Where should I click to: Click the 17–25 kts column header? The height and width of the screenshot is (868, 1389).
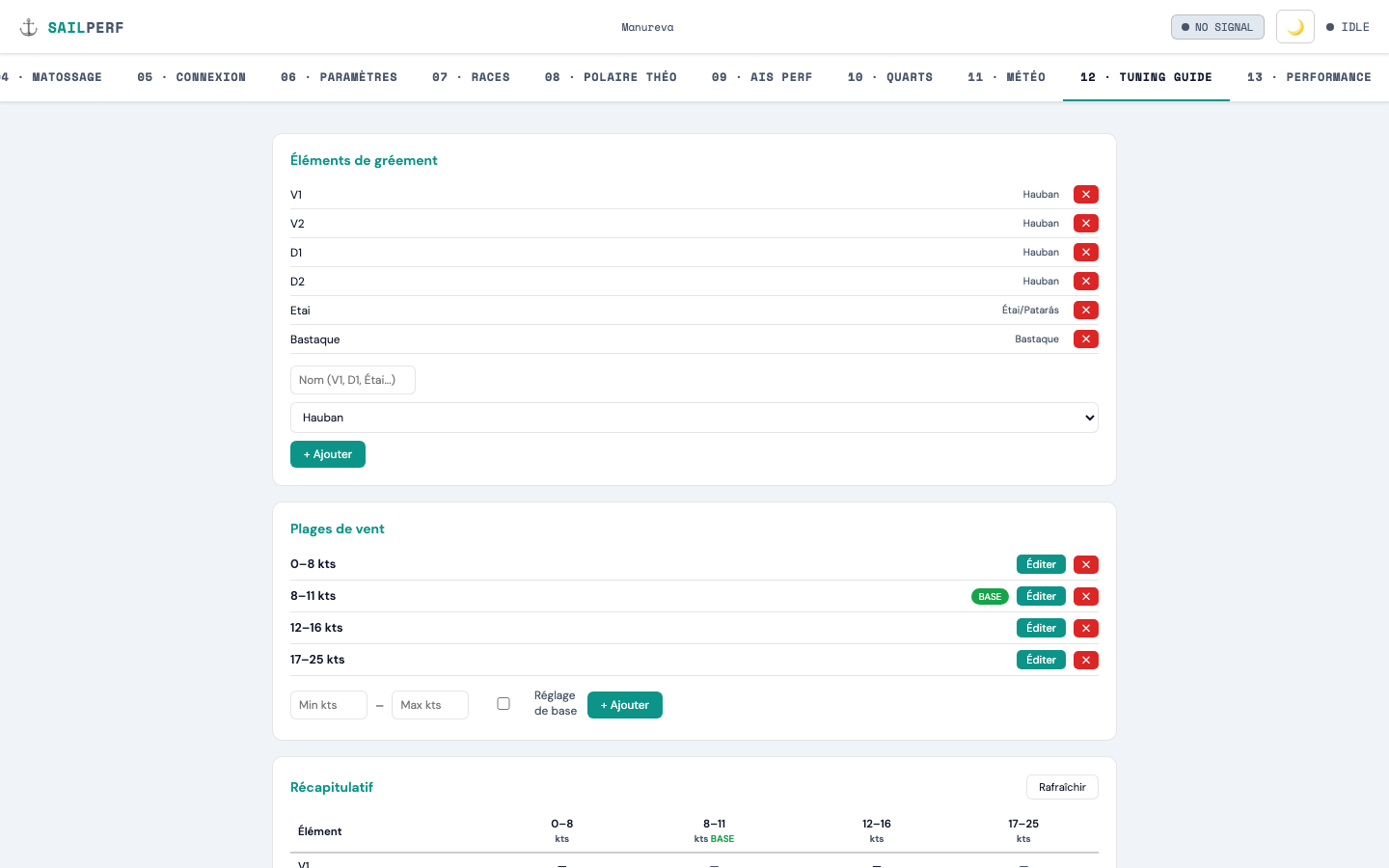pyautogui.click(x=1023, y=830)
